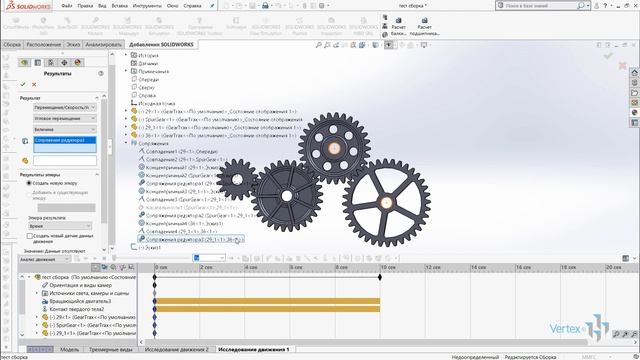The width and height of the screenshot is (640, 360).
Task: Switch to Исследование движения 2 tab
Action: [x=176, y=350]
